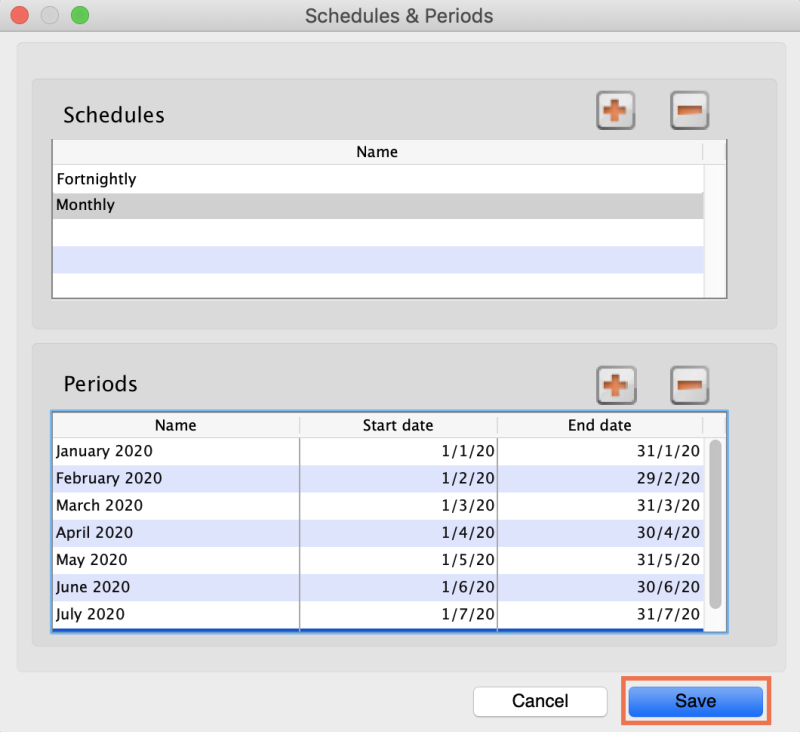Delete the selected period using the minus icon
The image size is (800, 732).
click(x=689, y=384)
